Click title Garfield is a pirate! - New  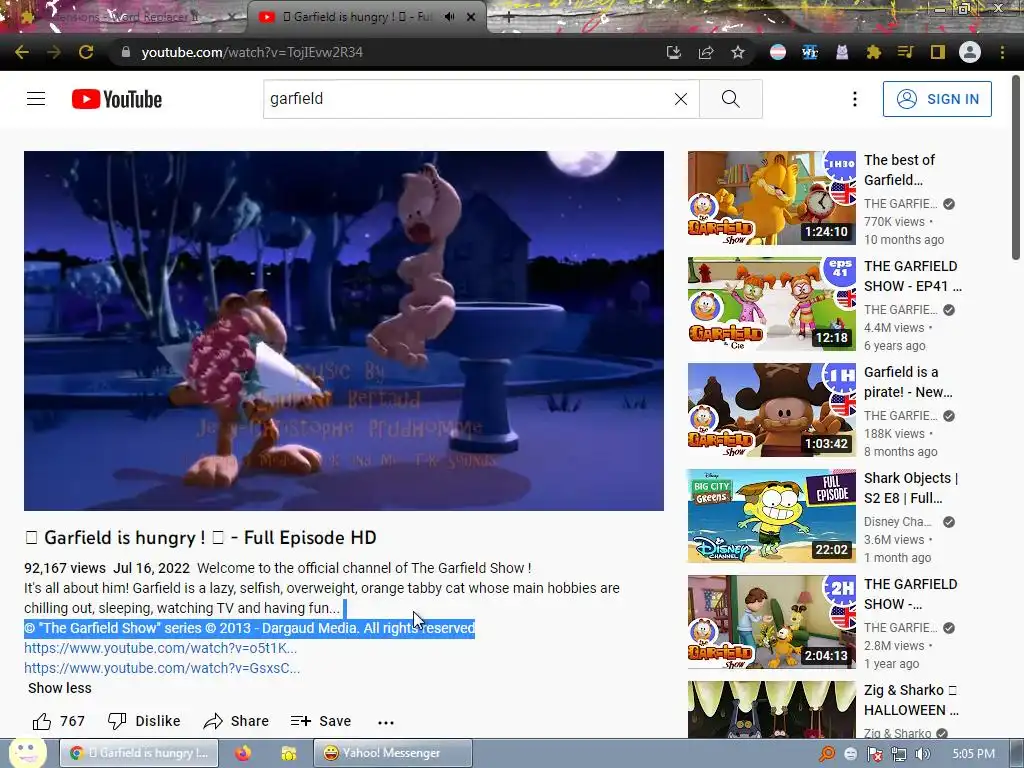[x=908, y=382]
